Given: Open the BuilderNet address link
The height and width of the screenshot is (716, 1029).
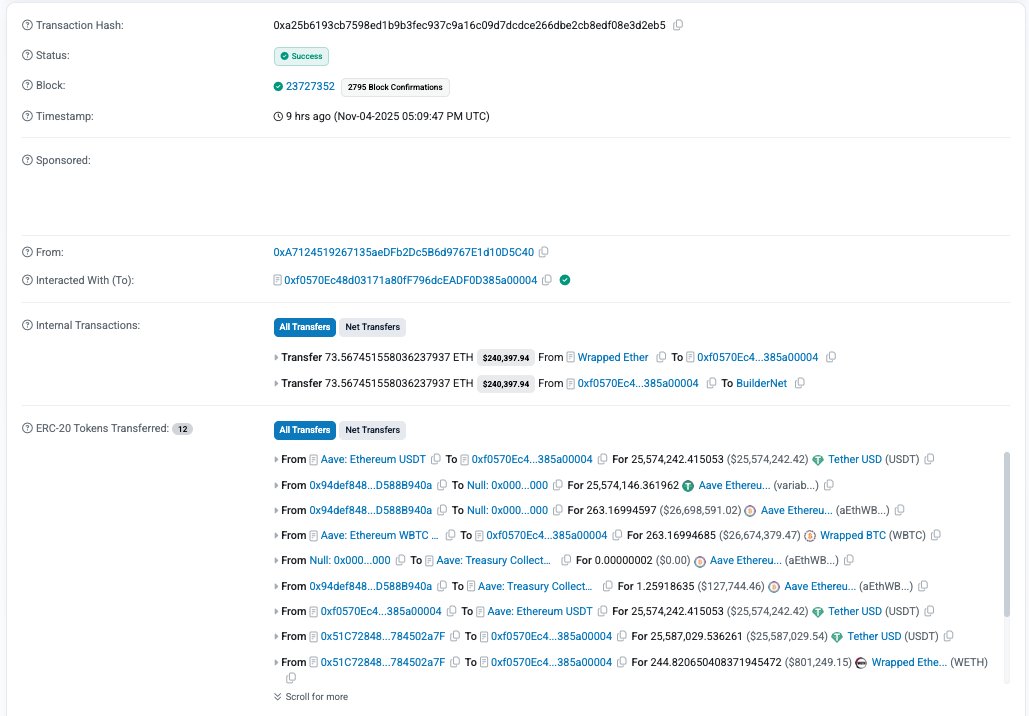Looking at the screenshot, I should tap(761, 383).
